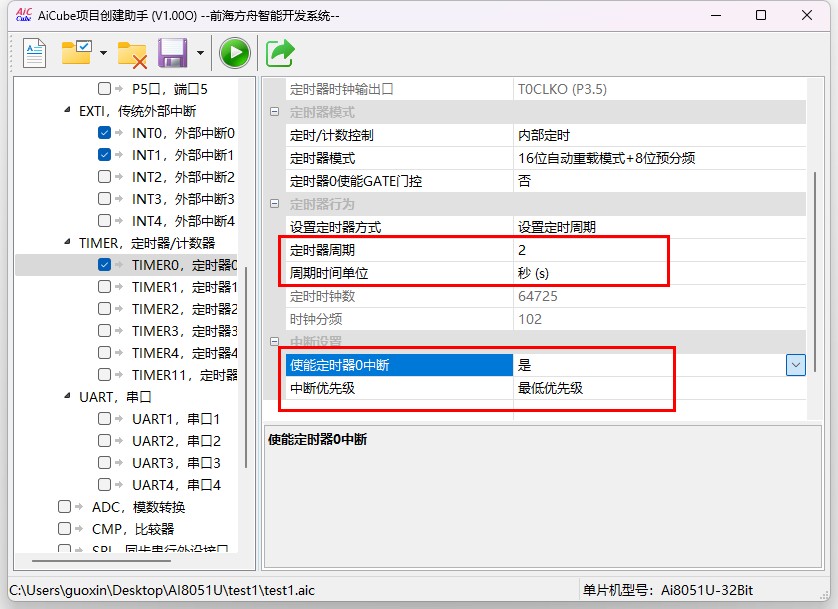The width and height of the screenshot is (838, 609).
Task: Minimize the AiCube window
Action: coord(716,15)
